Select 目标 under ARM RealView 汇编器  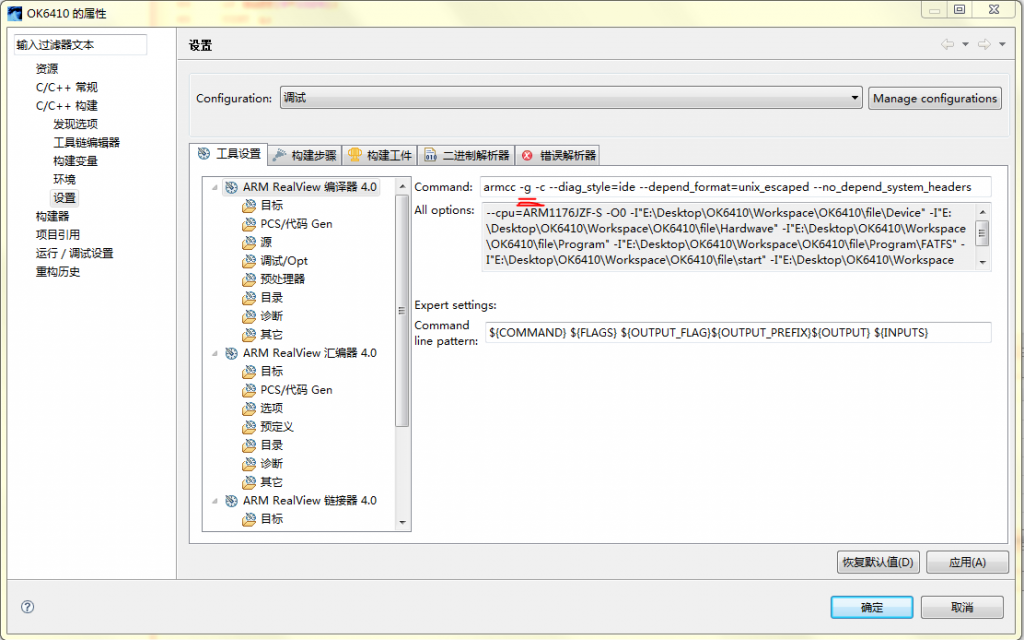(272, 372)
